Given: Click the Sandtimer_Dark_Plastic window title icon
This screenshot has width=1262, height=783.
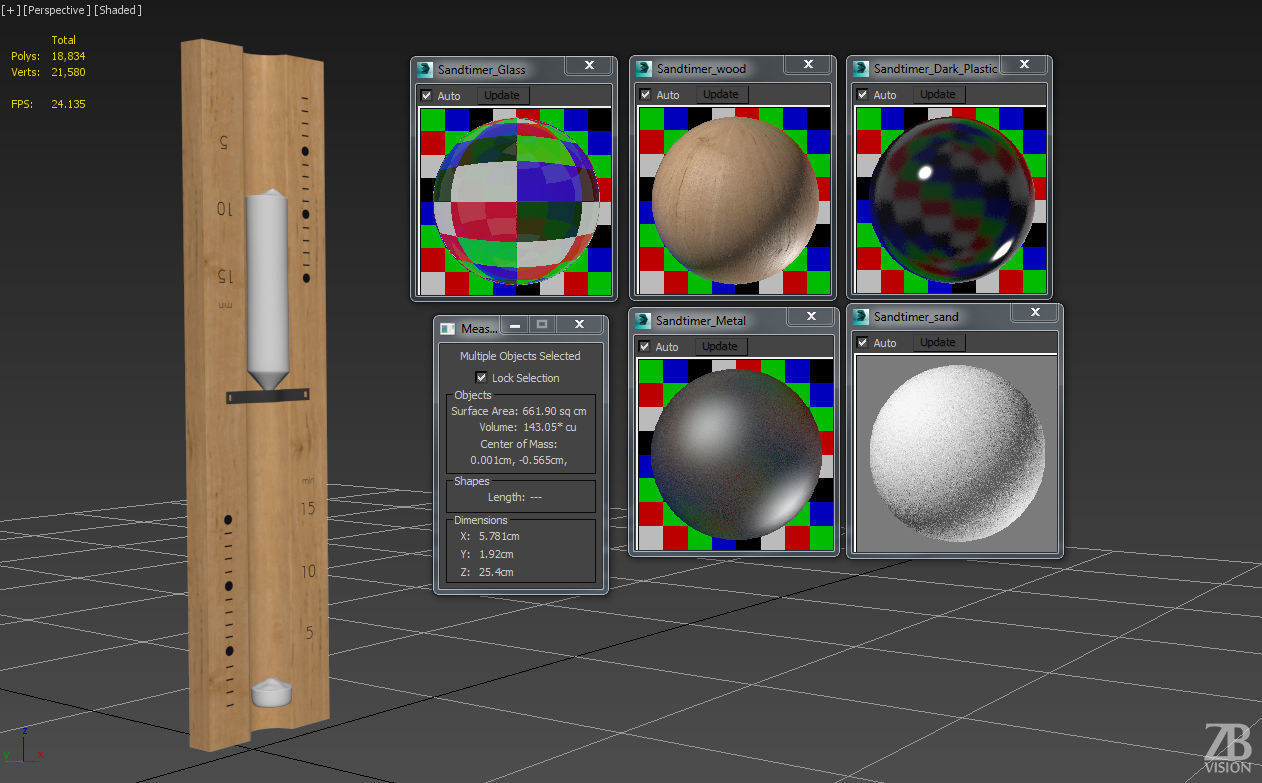Looking at the screenshot, I should click(x=861, y=68).
